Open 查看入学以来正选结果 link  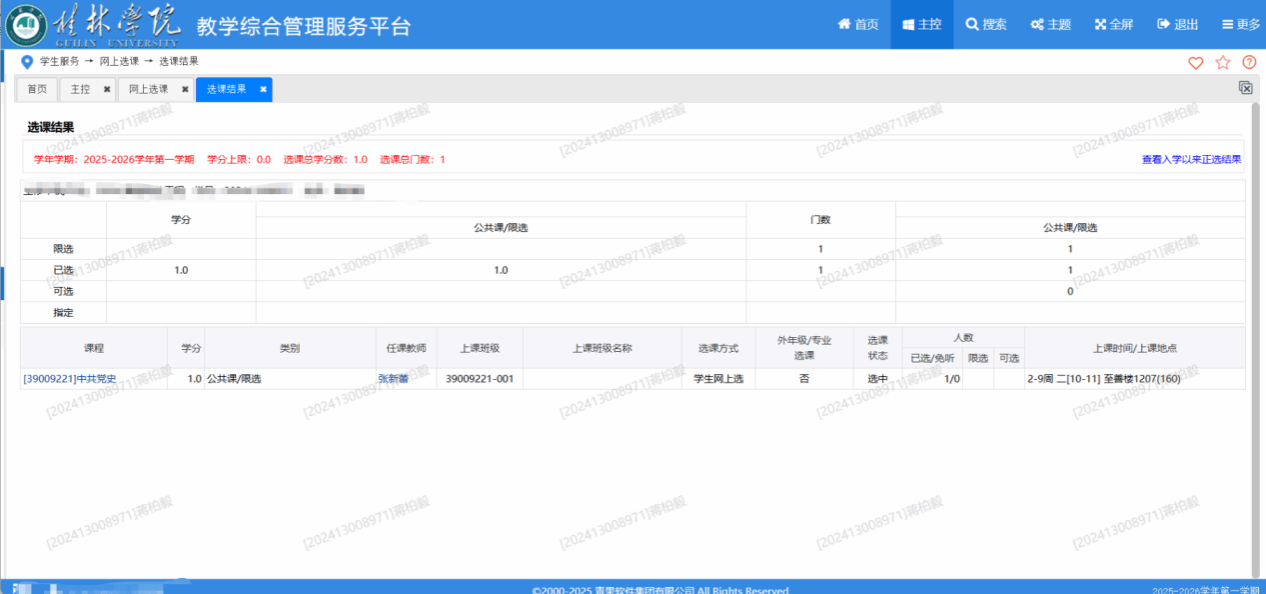1191,159
